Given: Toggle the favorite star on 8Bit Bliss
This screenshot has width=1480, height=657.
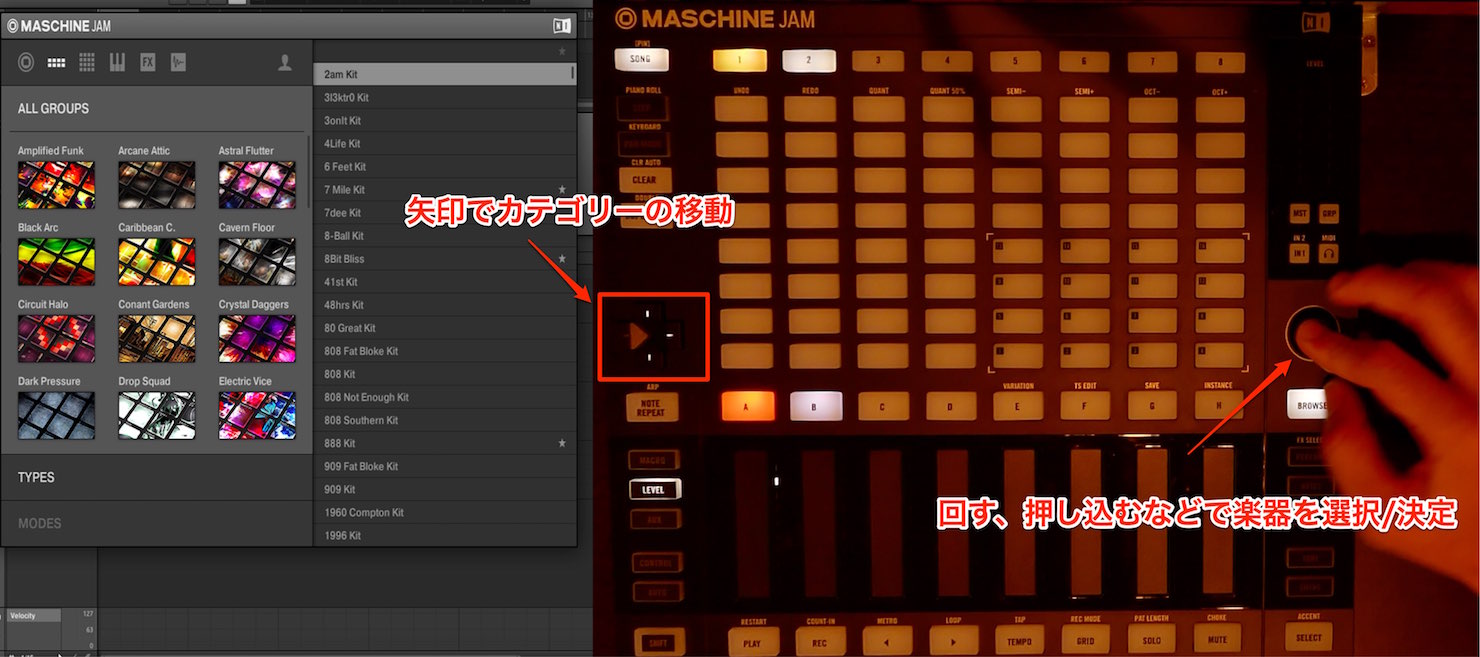Looking at the screenshot, I should [562, 258].
